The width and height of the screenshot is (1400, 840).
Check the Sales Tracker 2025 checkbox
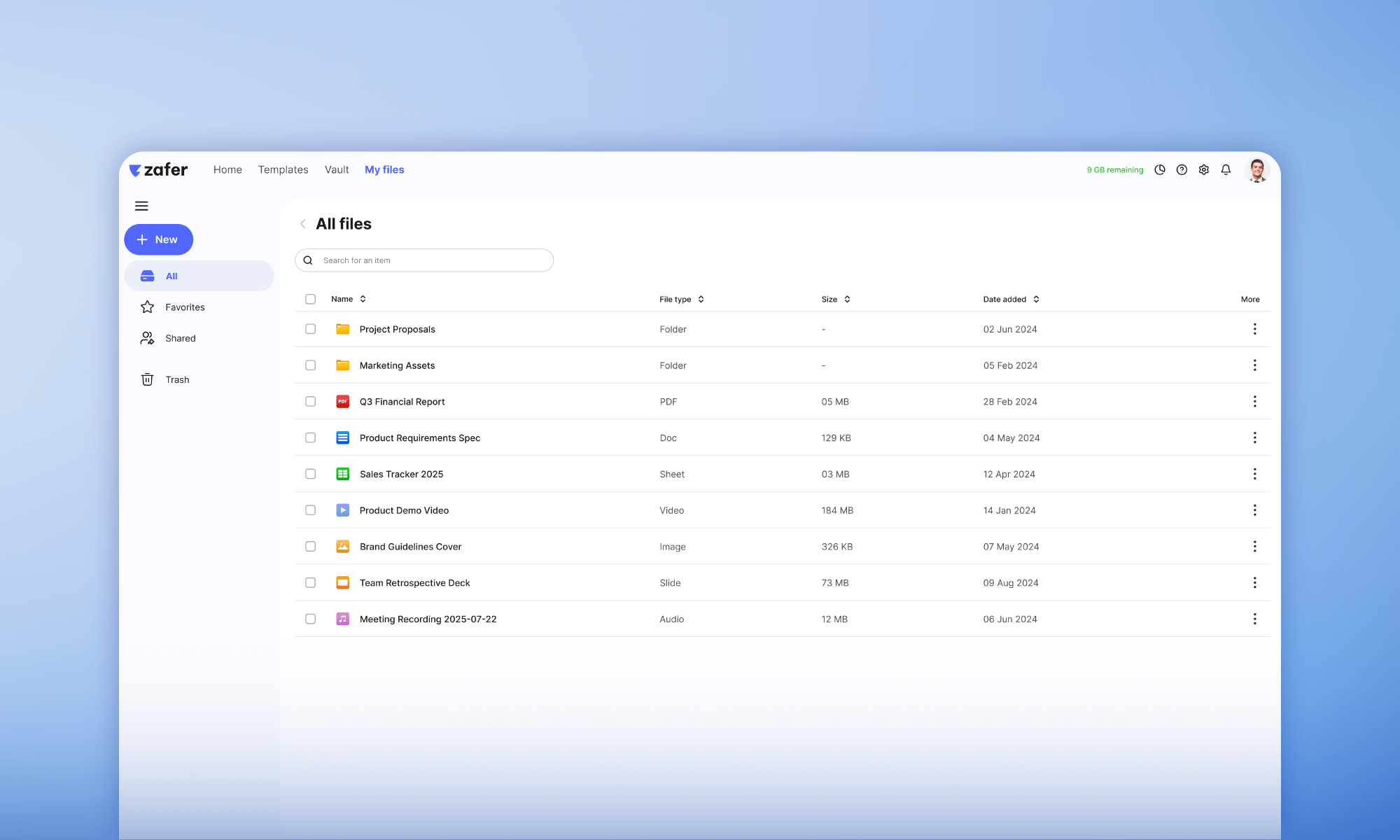(x=310, y=474)
